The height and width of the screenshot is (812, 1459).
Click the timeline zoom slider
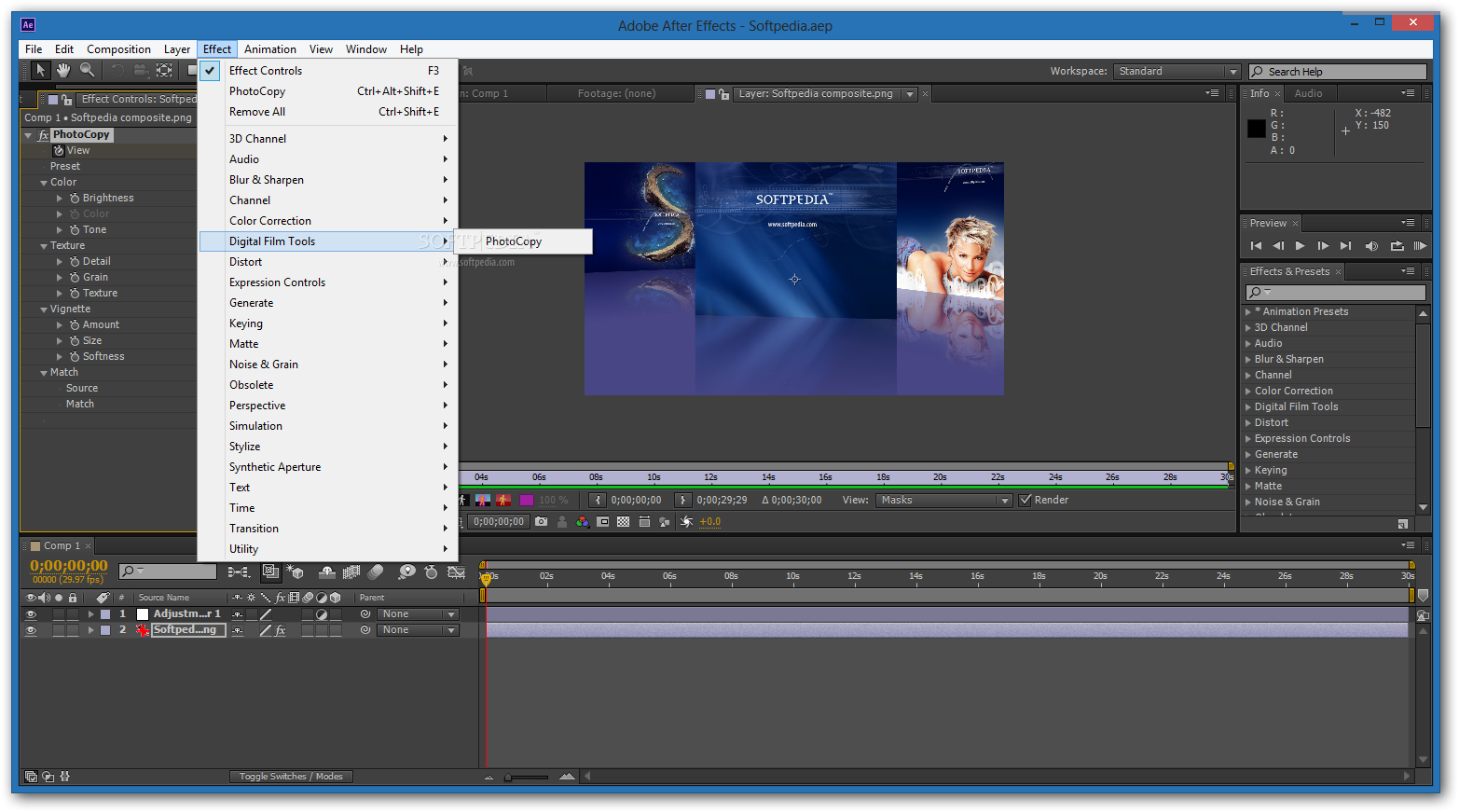tap(527, 777)
